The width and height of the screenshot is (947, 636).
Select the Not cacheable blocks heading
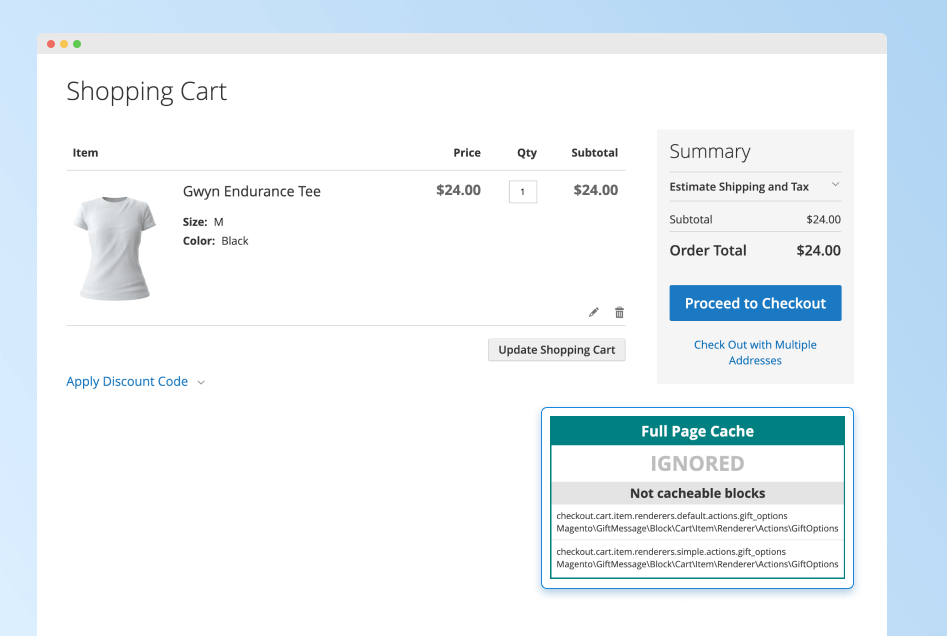point(697,493)
